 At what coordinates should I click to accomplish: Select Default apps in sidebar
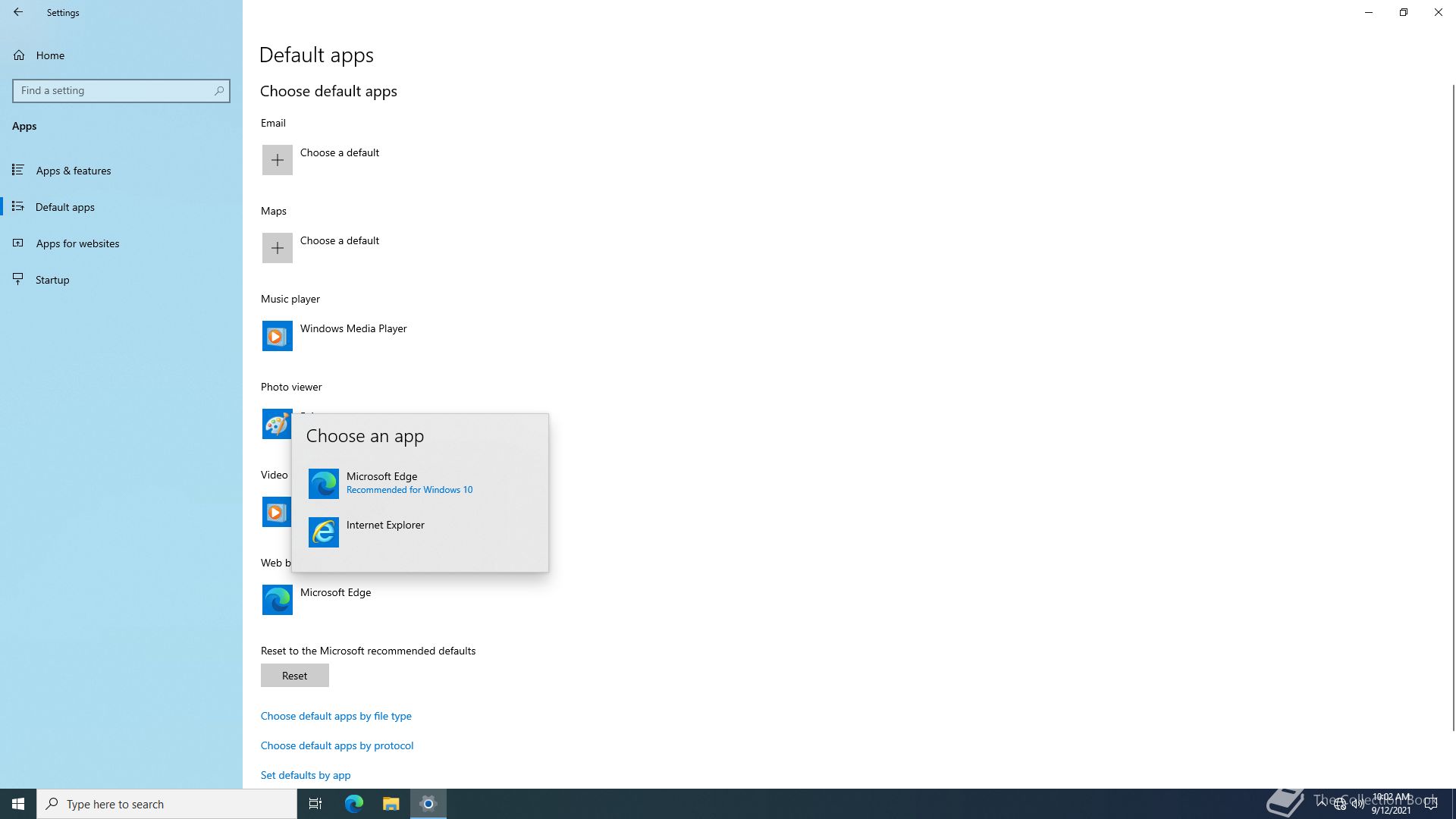point(121,207)
